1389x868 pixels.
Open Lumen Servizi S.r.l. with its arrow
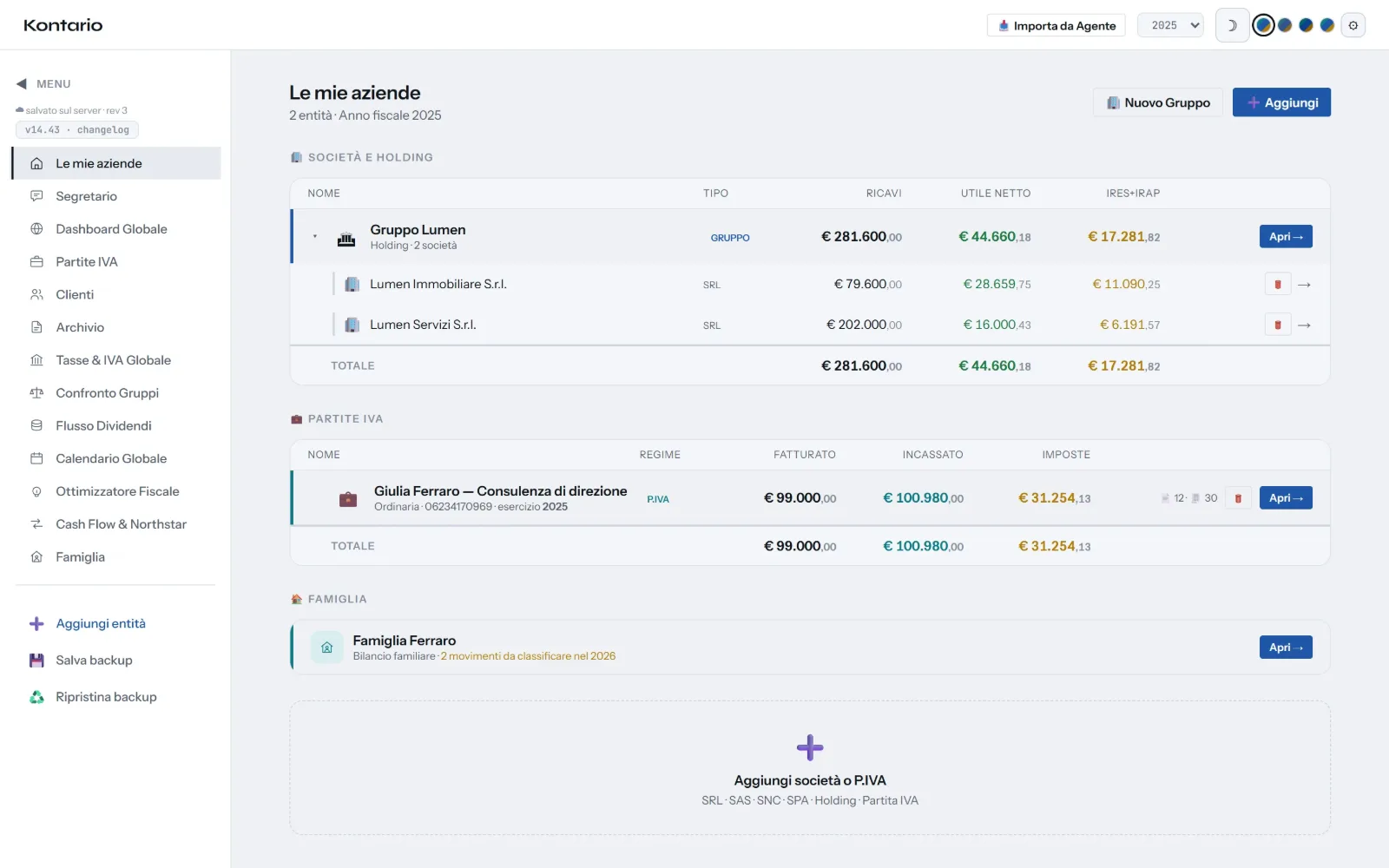pyautogui.click(x=1304, y=325)
